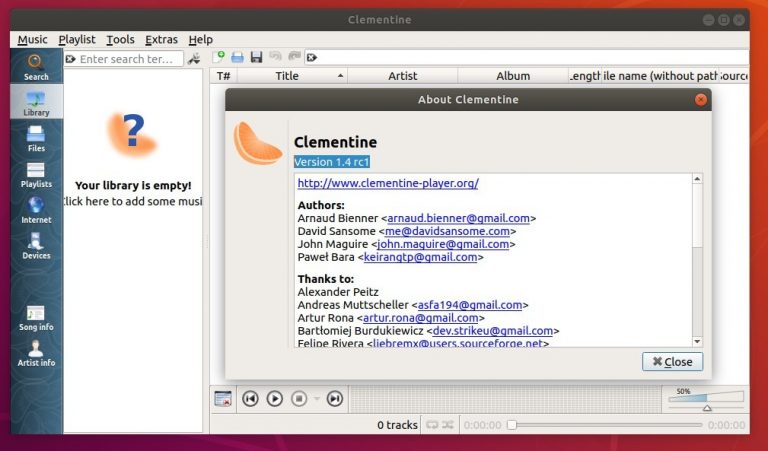
Task: Click the red close icon on About dialog
Action: click(x=700, y=99)
